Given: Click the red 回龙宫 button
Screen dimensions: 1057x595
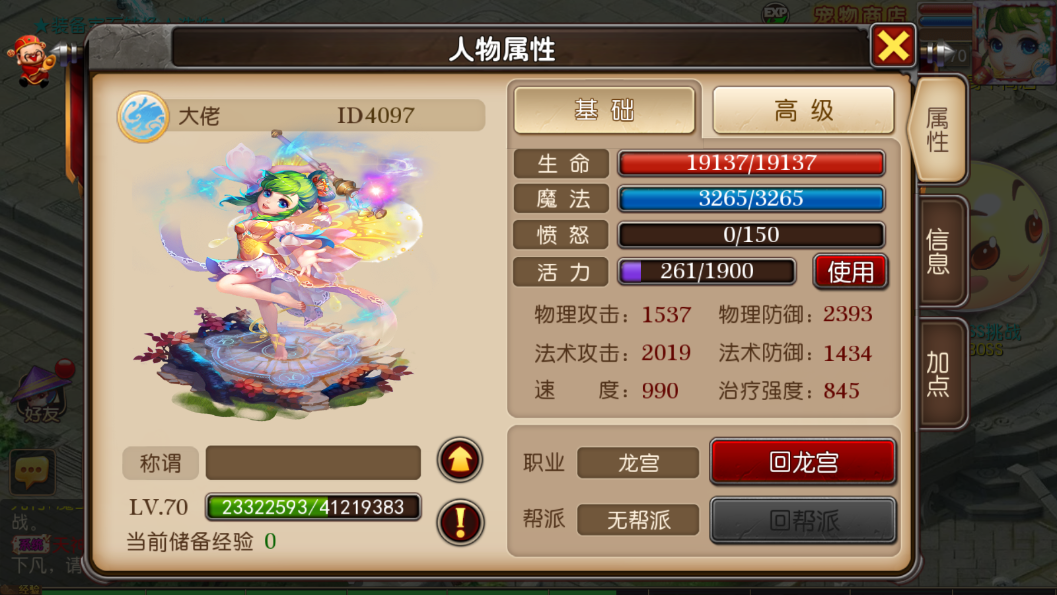Looking at the screenshot, I should (803, 462).
